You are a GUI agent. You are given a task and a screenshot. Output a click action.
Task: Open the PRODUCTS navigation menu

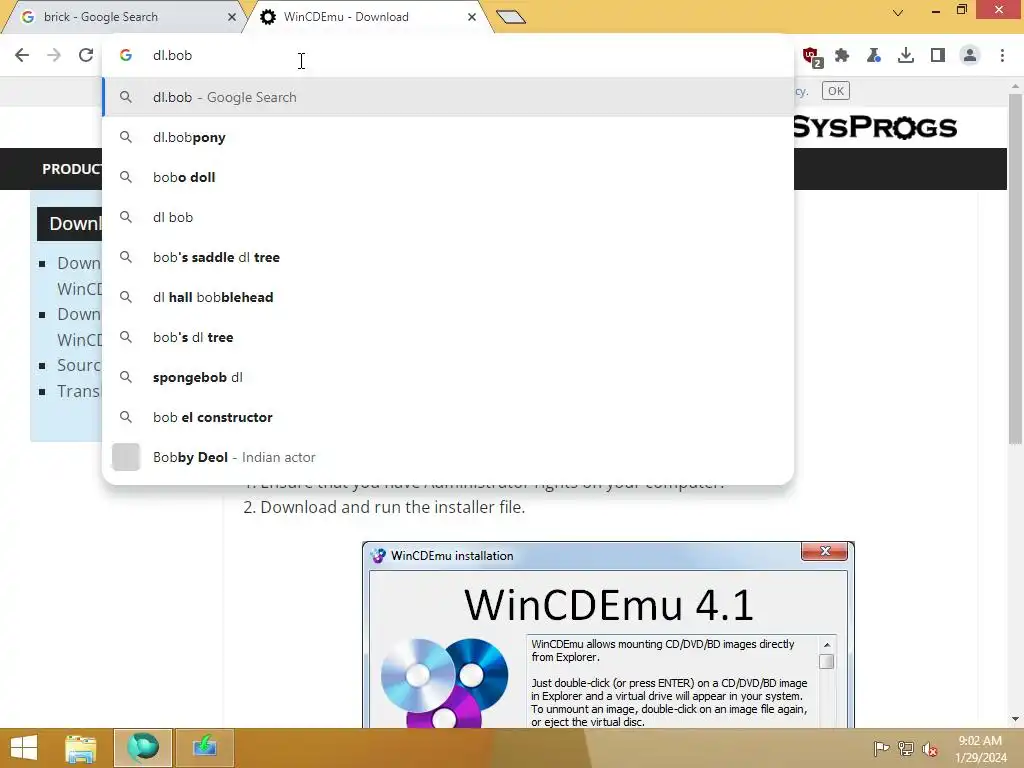(x=72, y=169)
